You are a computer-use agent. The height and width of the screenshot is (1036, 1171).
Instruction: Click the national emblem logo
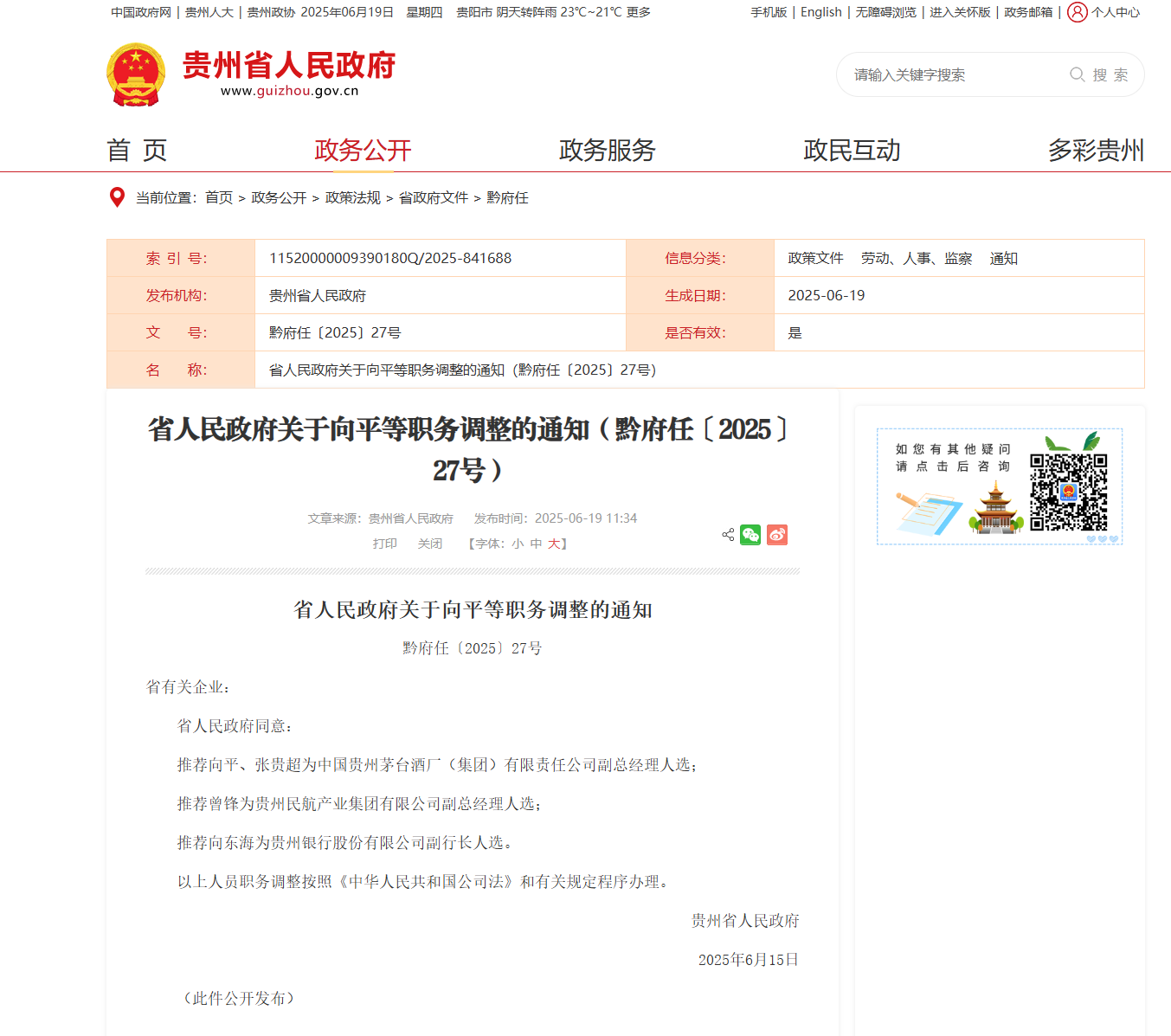tap(136, 74)
